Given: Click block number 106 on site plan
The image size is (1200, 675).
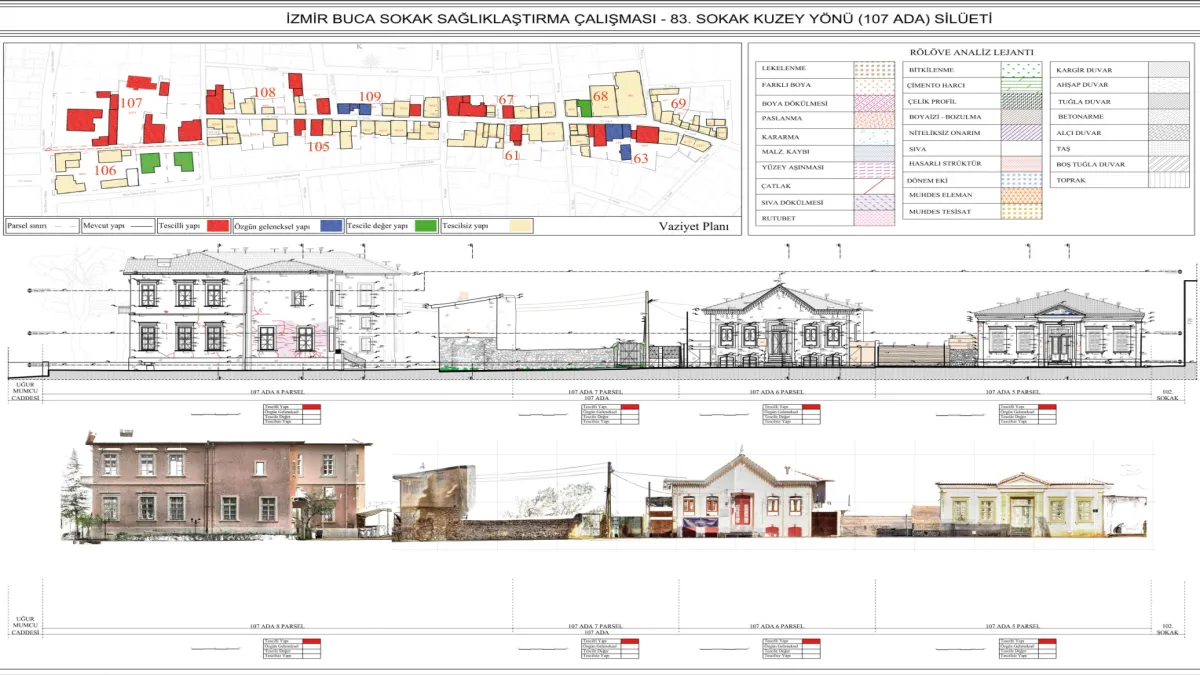Looking at the screenshot, I should tap(105, 170).
